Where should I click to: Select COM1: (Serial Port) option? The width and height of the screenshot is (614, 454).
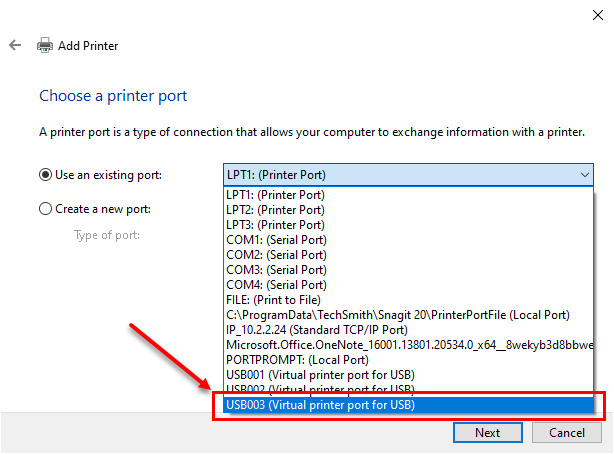click(408, 240)
